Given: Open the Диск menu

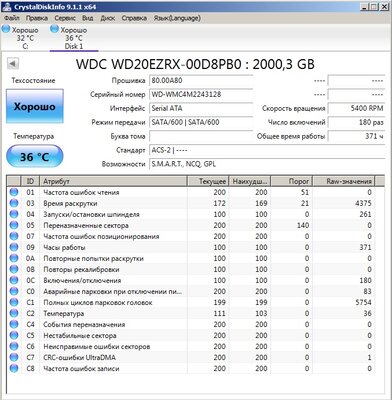Looking at the screenshot, I should 107,18.
